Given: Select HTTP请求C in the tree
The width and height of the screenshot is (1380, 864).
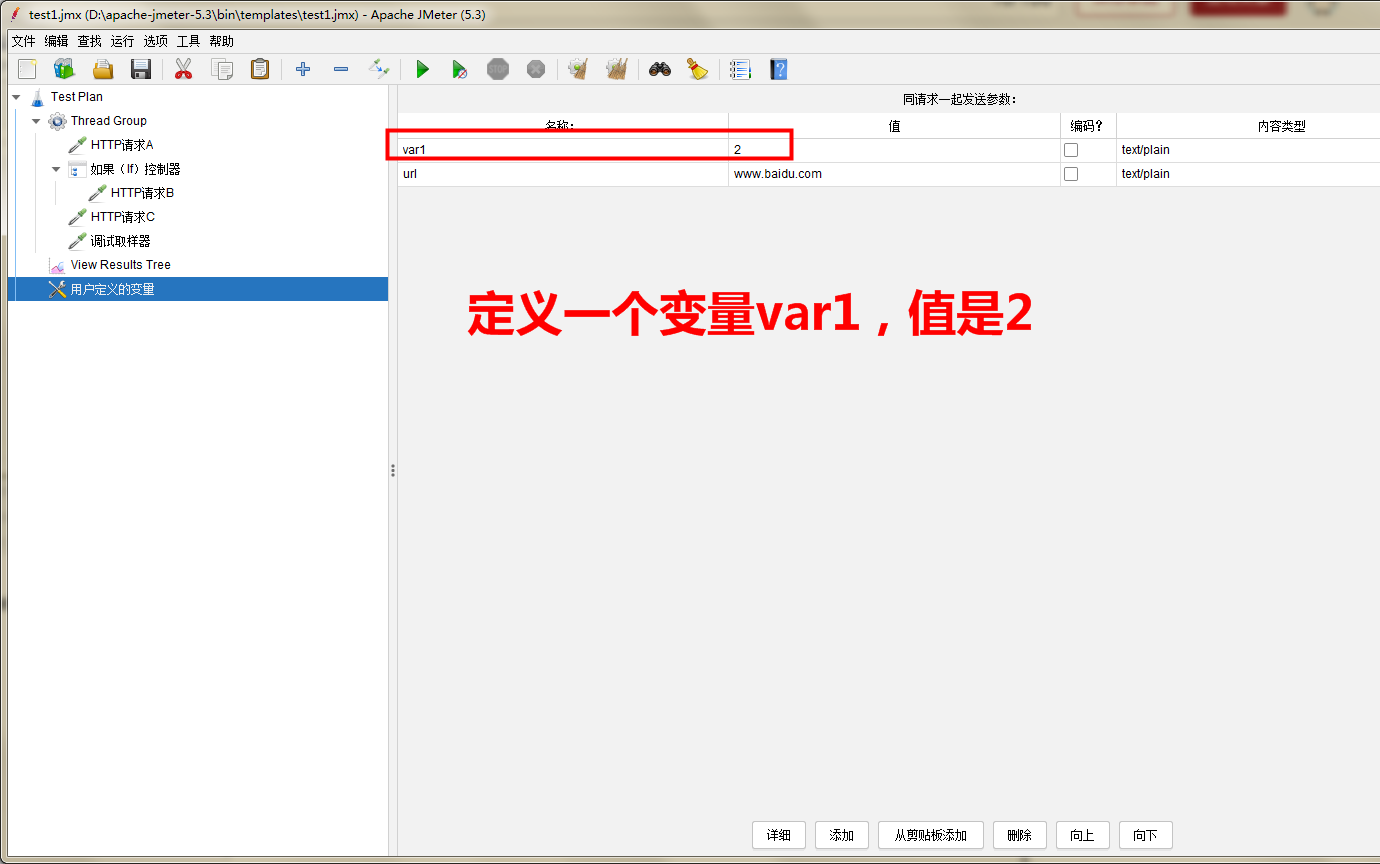Looking at the screenshot, I should coord(117,216).
